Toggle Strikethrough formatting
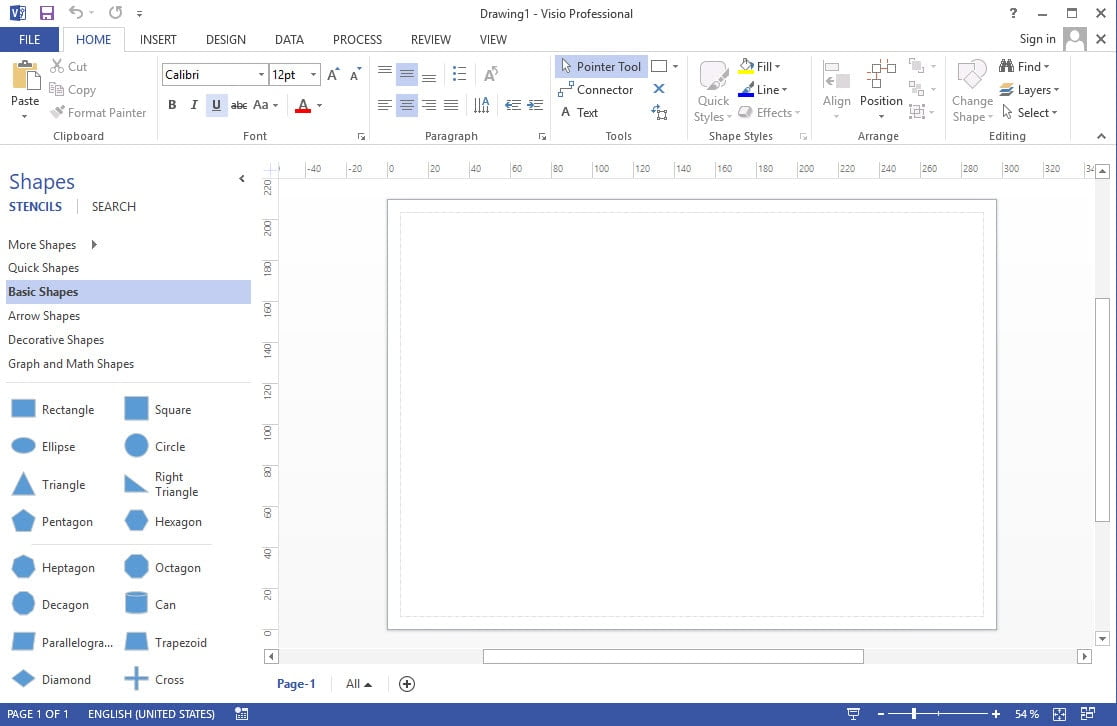 [239, 105]
